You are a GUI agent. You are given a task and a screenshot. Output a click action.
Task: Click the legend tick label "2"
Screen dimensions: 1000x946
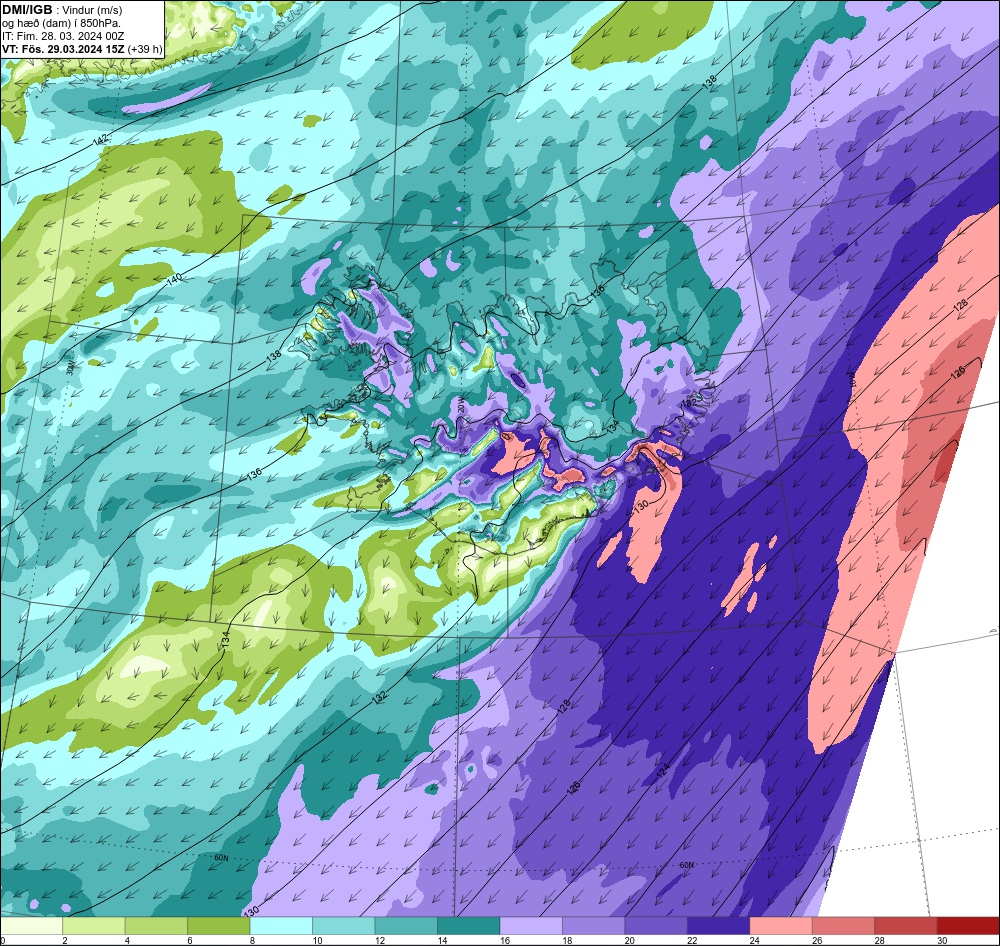(x=65, y=940)
